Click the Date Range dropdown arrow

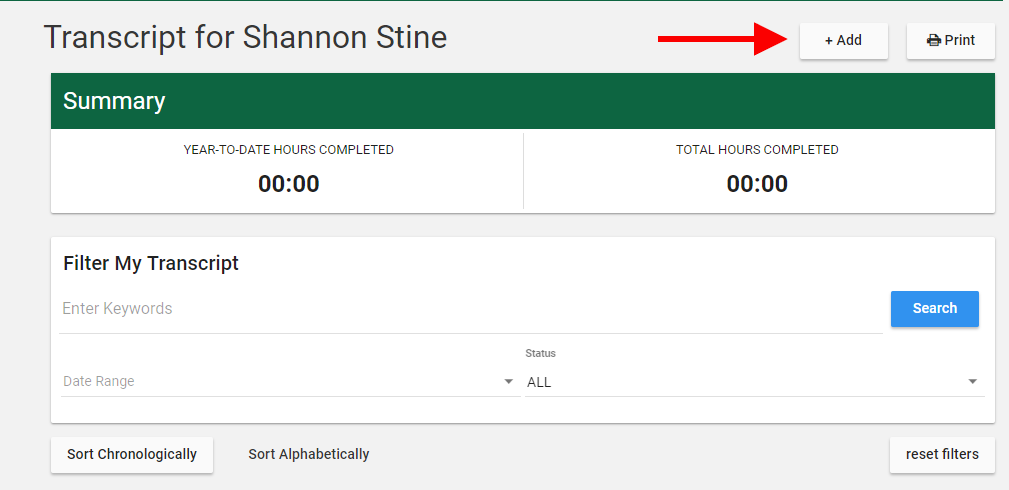[508, 382]
